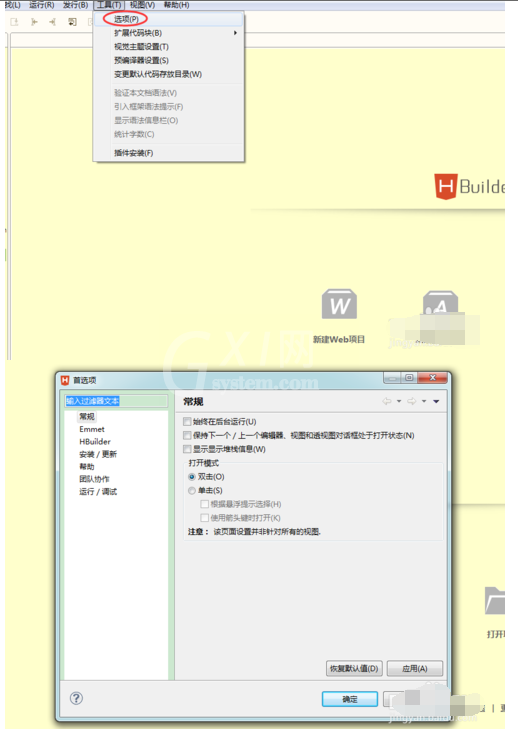The image size is (518, 729).
Task: Enable 始终在后台运行(U) checkbox
Action: point(187,422)
